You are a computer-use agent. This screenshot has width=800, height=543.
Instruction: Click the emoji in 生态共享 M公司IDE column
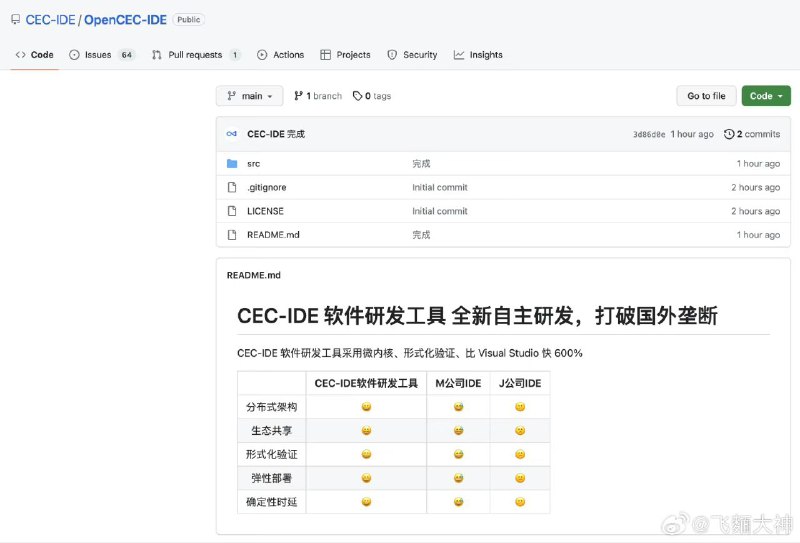point(458,431)
